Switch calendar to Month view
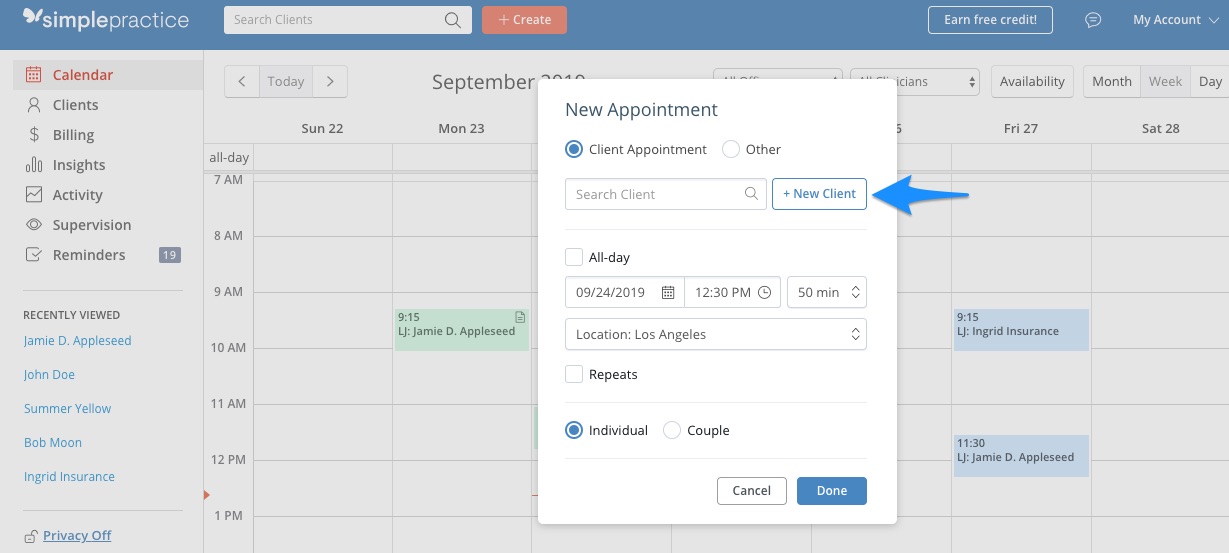Image resolution: width=1229 pixels, height=553 pixels. pos(1111,82)
